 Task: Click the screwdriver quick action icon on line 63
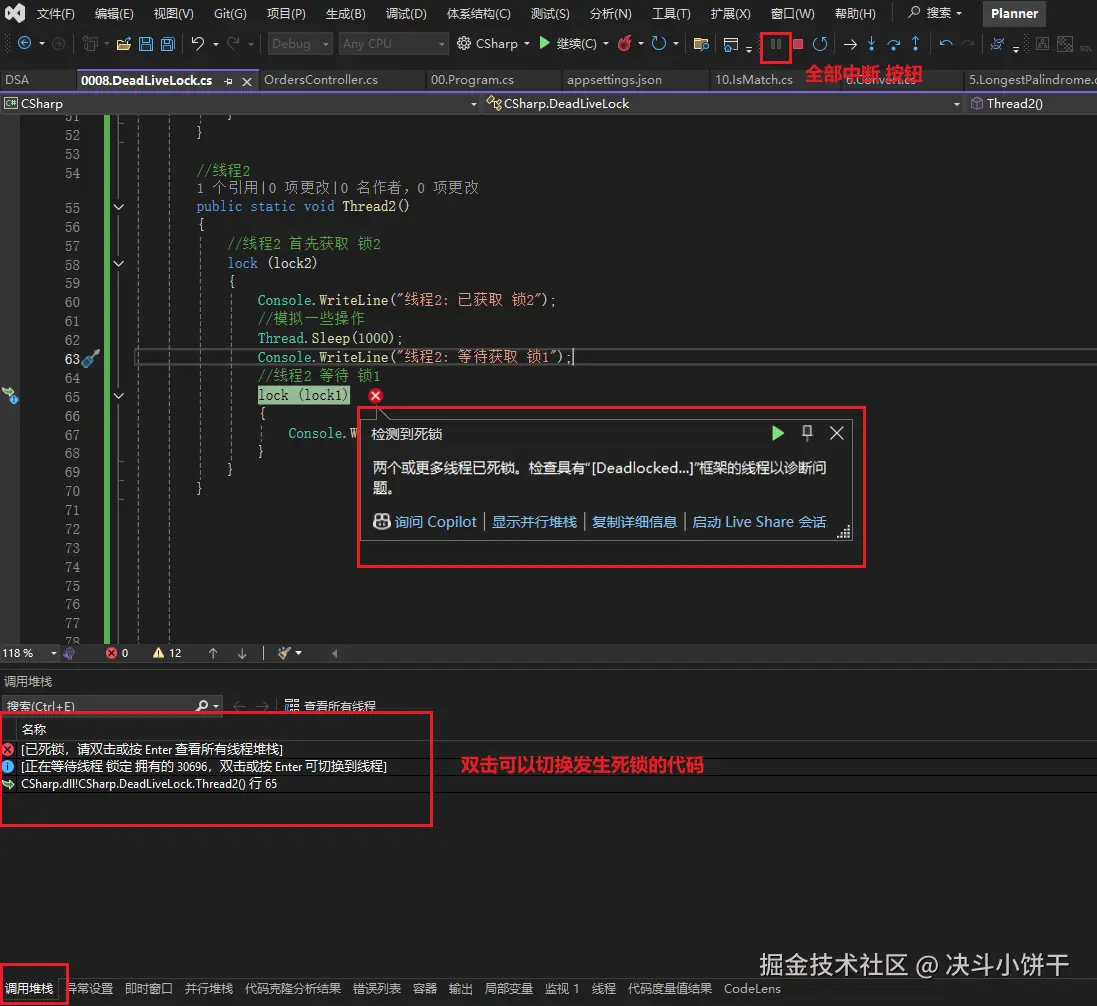click(91, 359)
